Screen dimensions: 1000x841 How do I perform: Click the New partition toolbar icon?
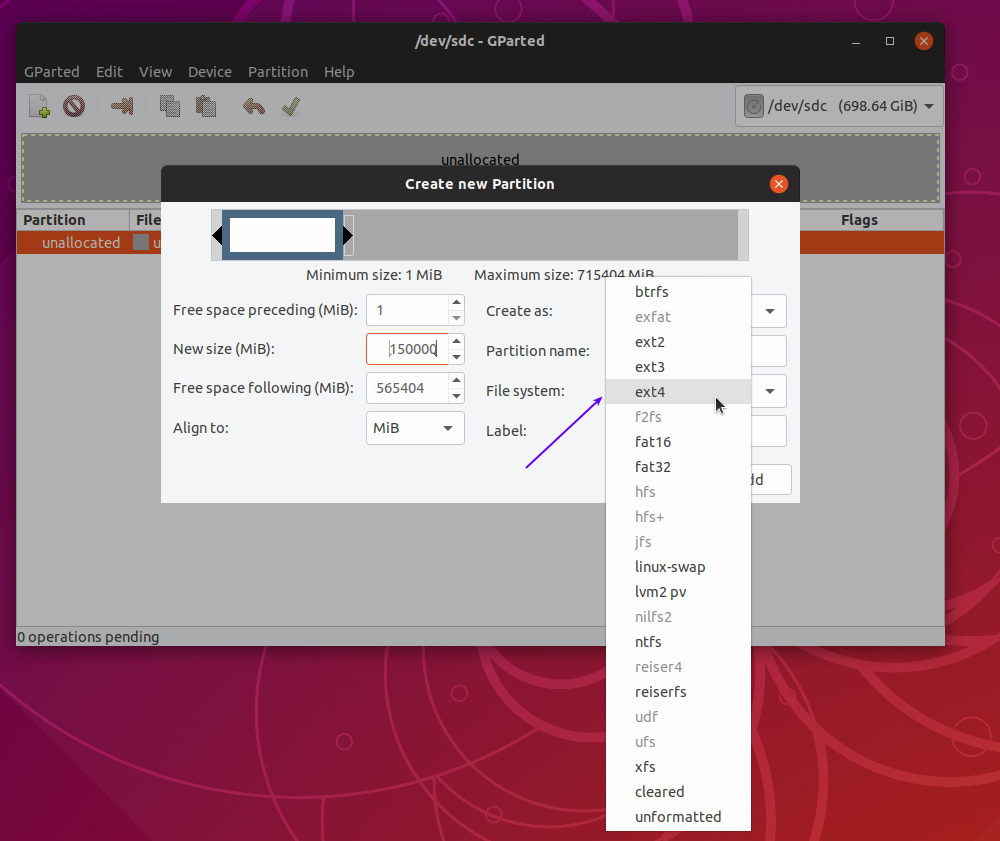pos(39,106)
